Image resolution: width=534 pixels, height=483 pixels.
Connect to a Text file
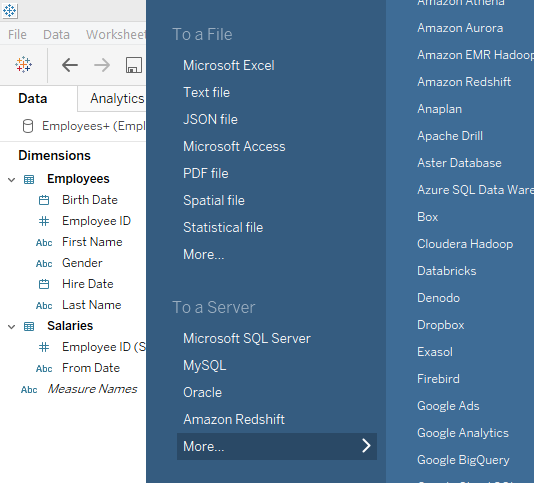pyautogui.click(x=206, y=92)
